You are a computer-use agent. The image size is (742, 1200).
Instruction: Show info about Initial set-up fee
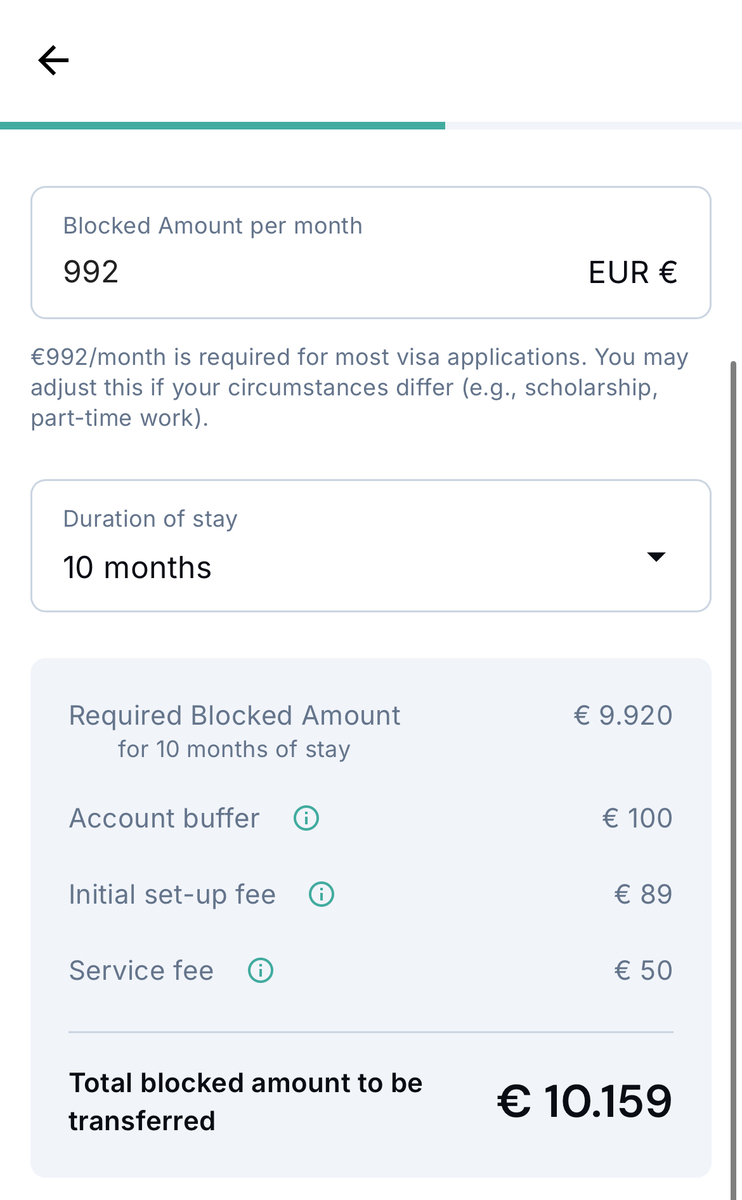click(x=321, y=894)
